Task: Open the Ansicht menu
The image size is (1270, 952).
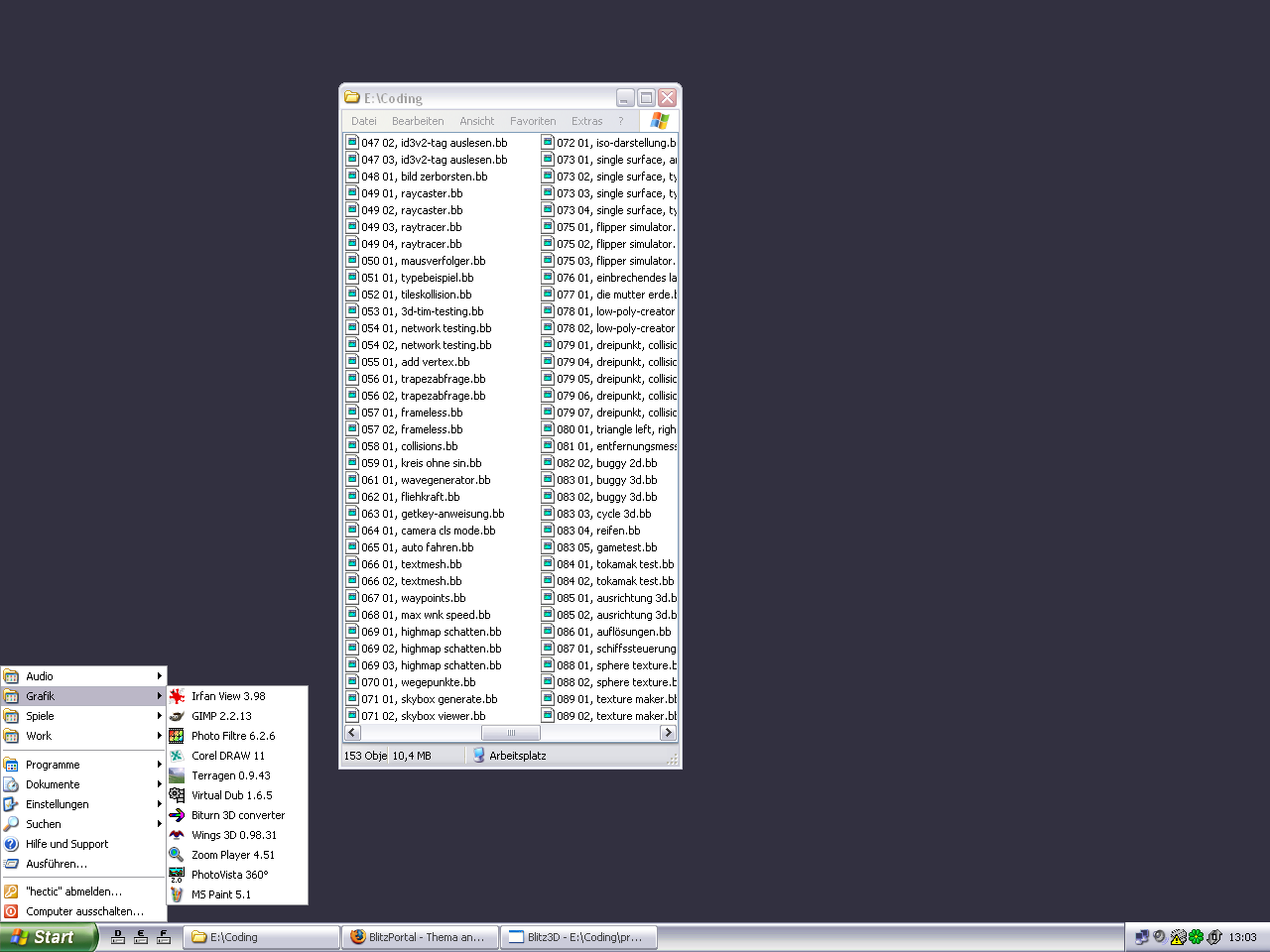Action: 476,121
